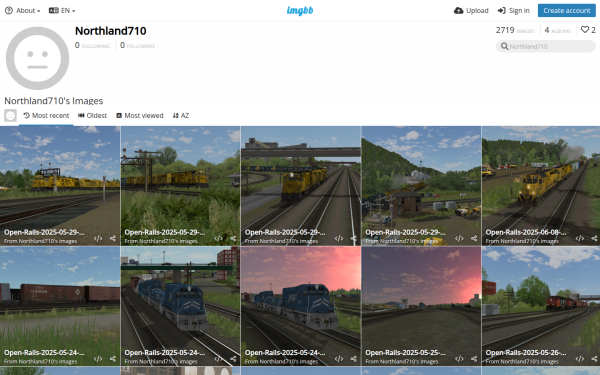Switch to the Most recent tab
The width and height of the screenshot is (600, 375).
point(46,116)
